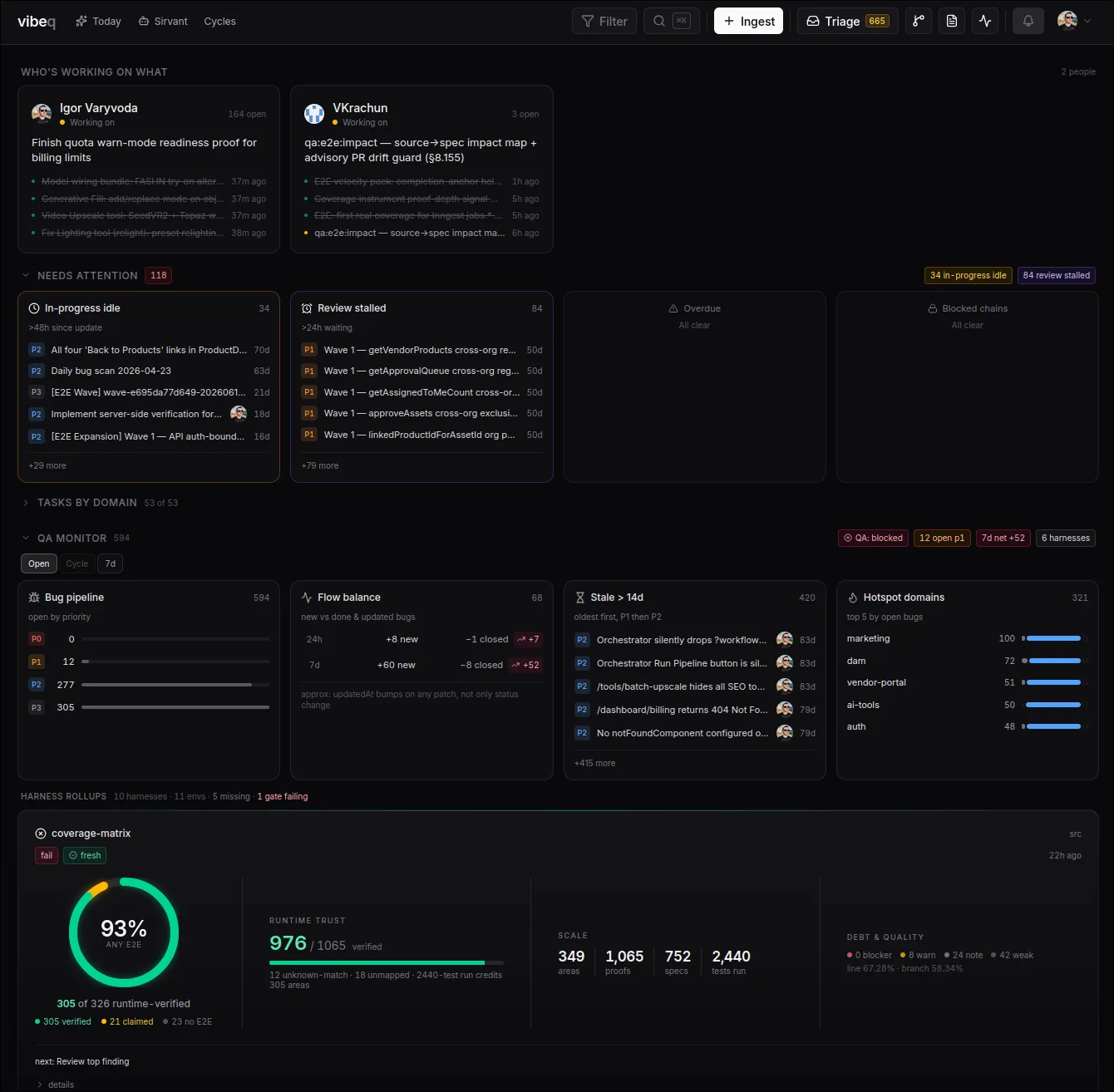Click assignee avatar on 'Implement server-side verification' row
Image resolution: width=1114 pixels, height=1092 pixels.
tap(239, 413)
